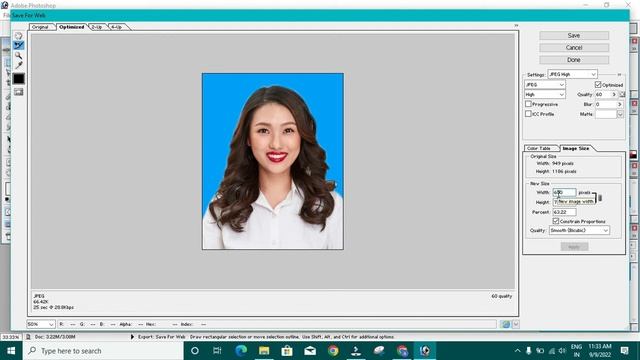Viewport: 640px width, 360px height.
Task: Click the portrait image preview
Action: 273,161
